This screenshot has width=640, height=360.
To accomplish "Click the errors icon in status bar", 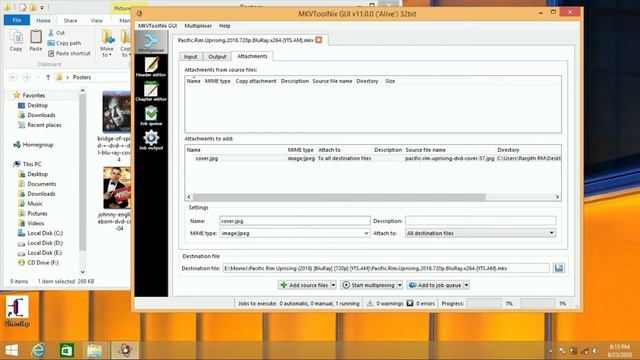I will [x=410, y=303].
